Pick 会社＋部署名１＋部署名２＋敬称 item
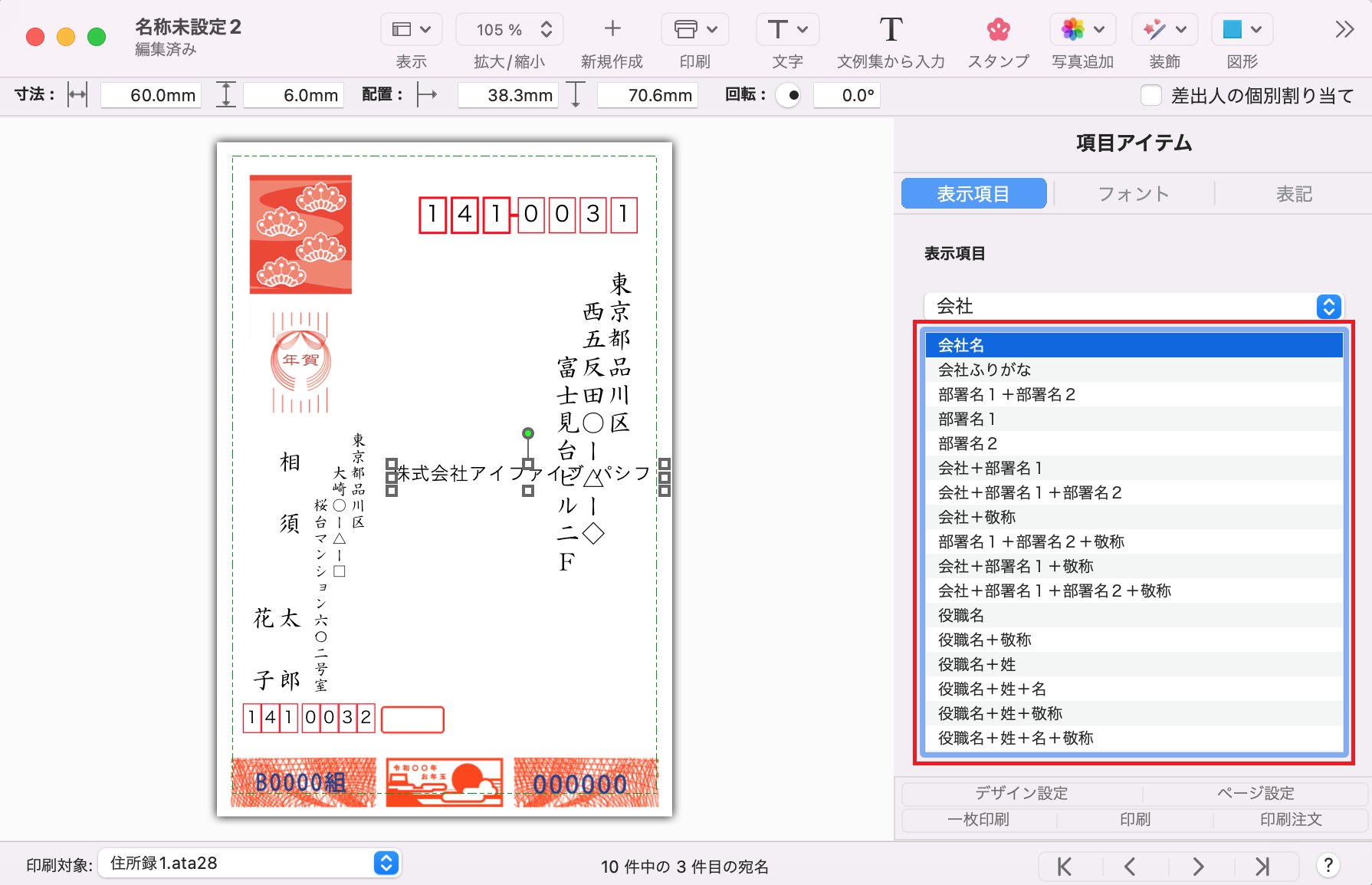This screenshot has height=885, width=1372. [x=1134, y=591]
